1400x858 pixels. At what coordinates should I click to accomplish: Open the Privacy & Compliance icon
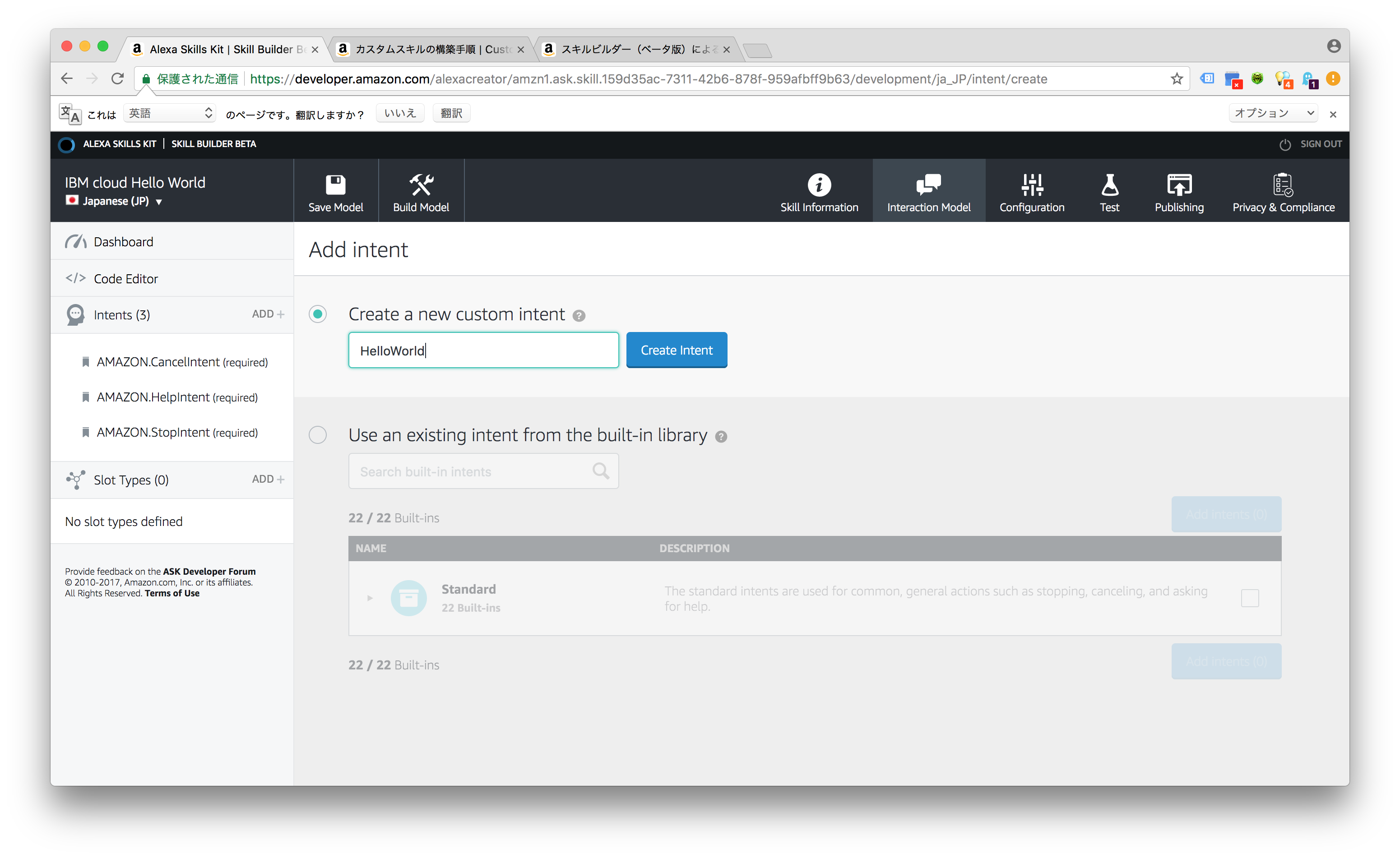(x=1283, y=185)
